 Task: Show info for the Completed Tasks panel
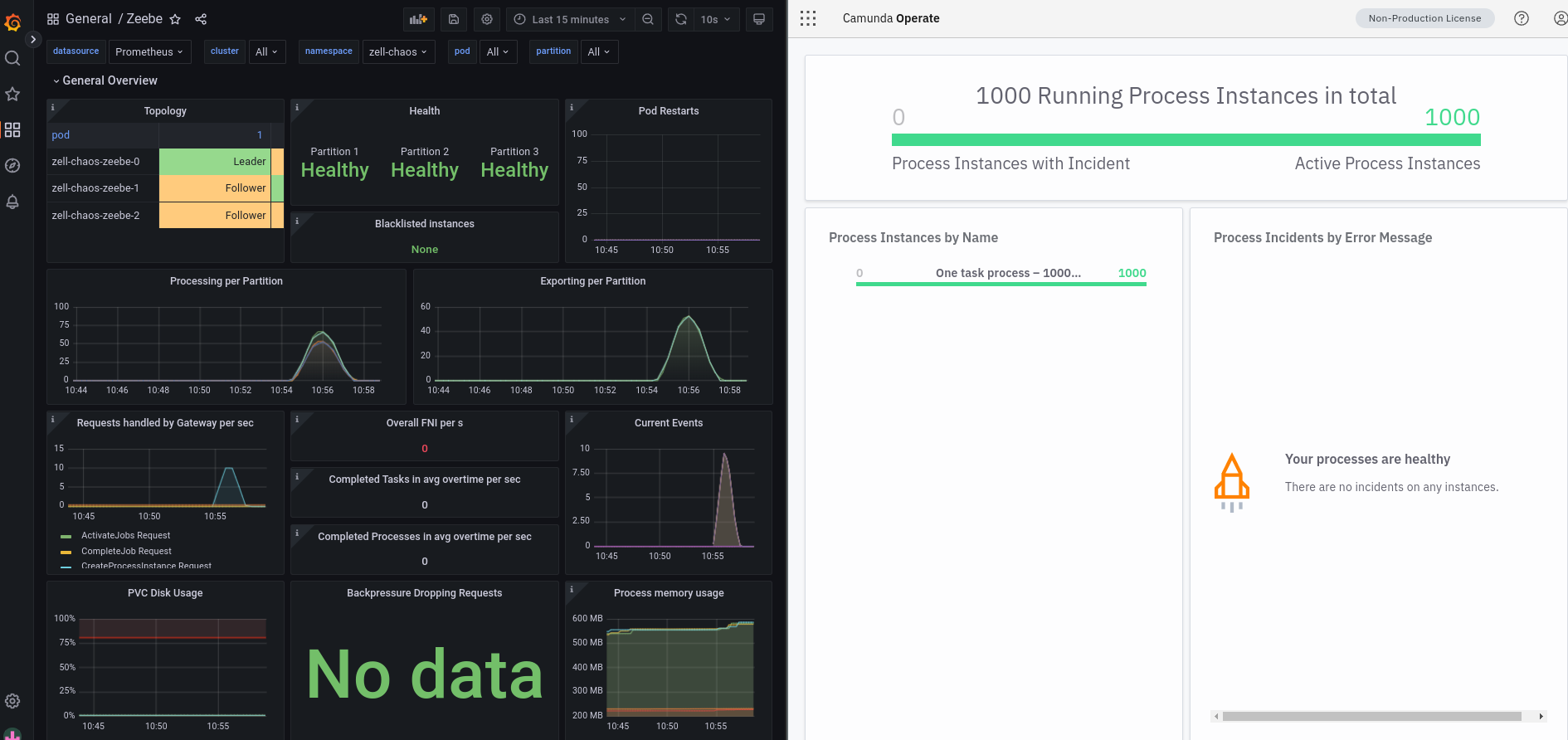[297, 475]
